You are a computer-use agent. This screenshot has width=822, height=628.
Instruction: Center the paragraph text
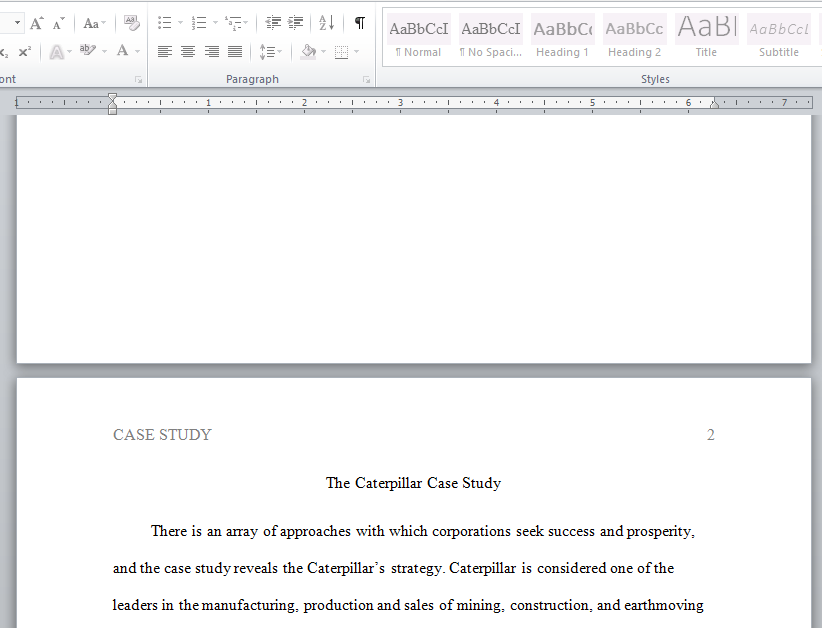[x=188, y=51]
